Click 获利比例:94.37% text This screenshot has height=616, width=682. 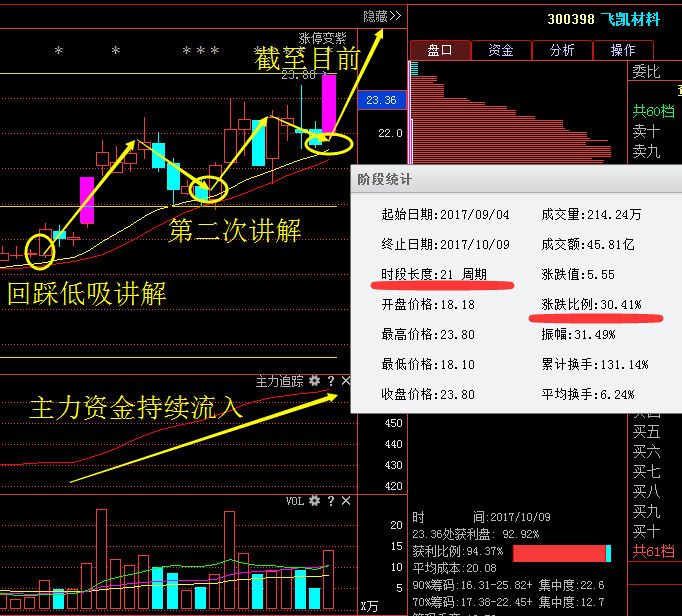tap(458, 551)
